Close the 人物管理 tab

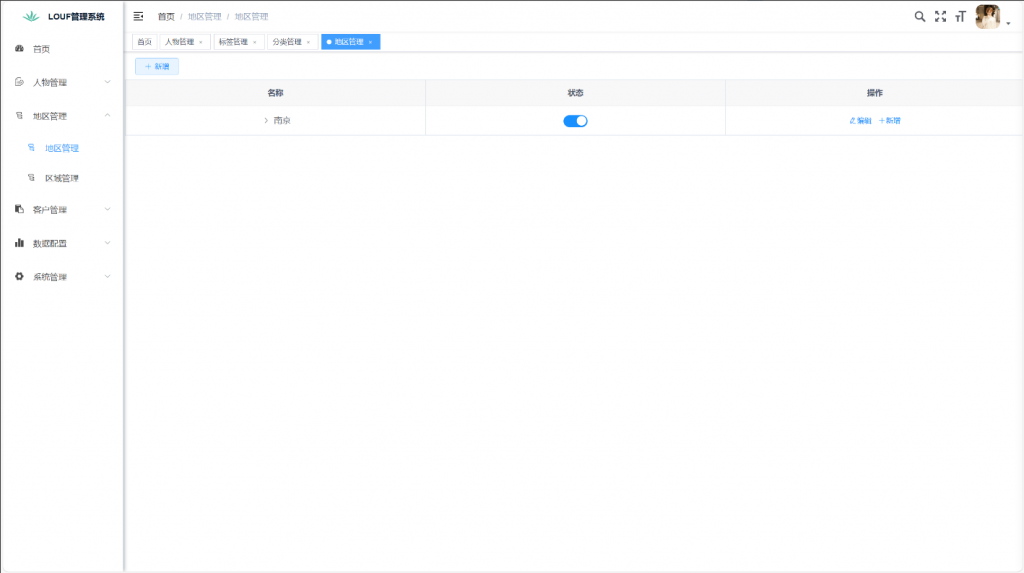[200, 42]
